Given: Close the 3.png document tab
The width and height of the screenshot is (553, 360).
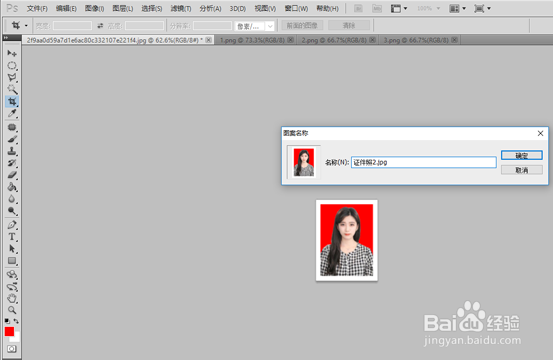Looking at the screenshot, I should coord(455,40).
